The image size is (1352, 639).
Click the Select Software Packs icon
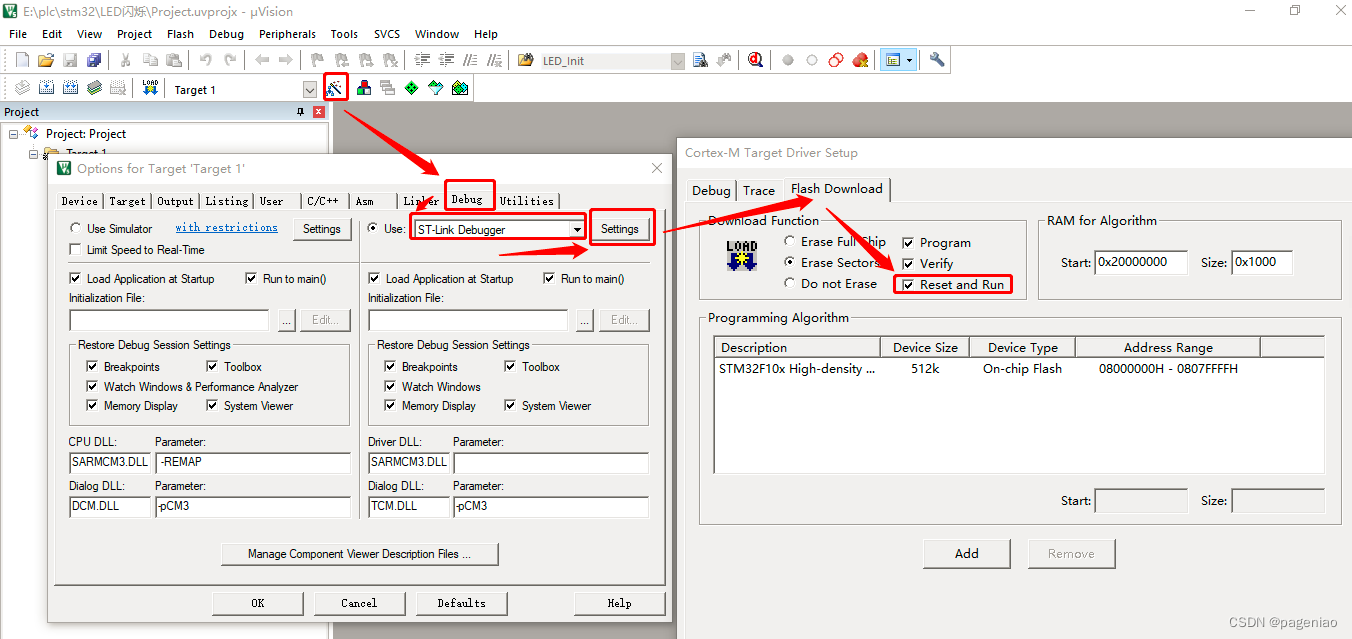tap(435, 88)
